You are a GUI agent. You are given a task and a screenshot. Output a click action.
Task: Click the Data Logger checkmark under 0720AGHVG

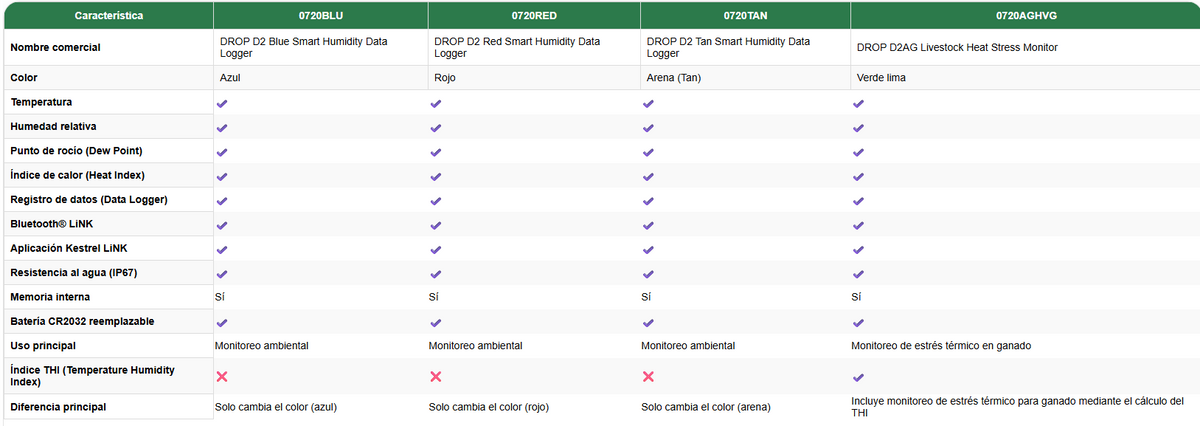click(x=858, y=201)
